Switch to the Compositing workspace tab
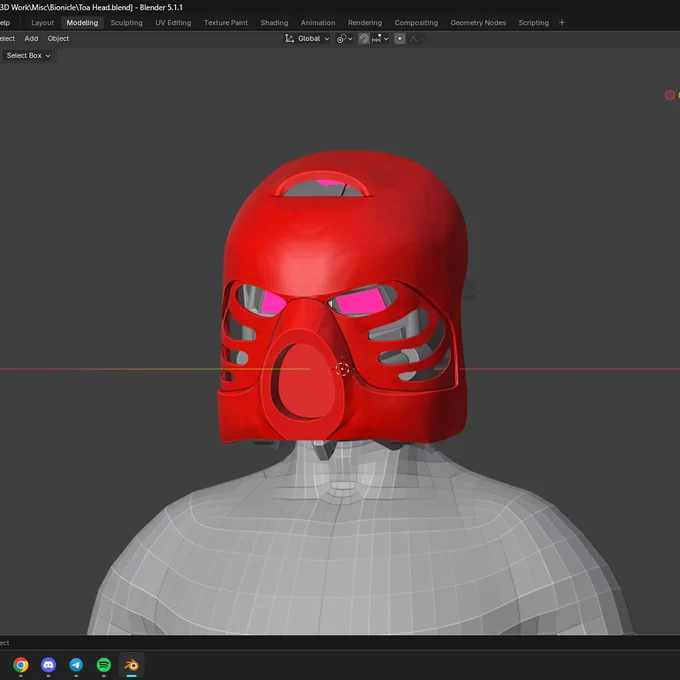The image size is (680, 680). (x=416, y=23)
